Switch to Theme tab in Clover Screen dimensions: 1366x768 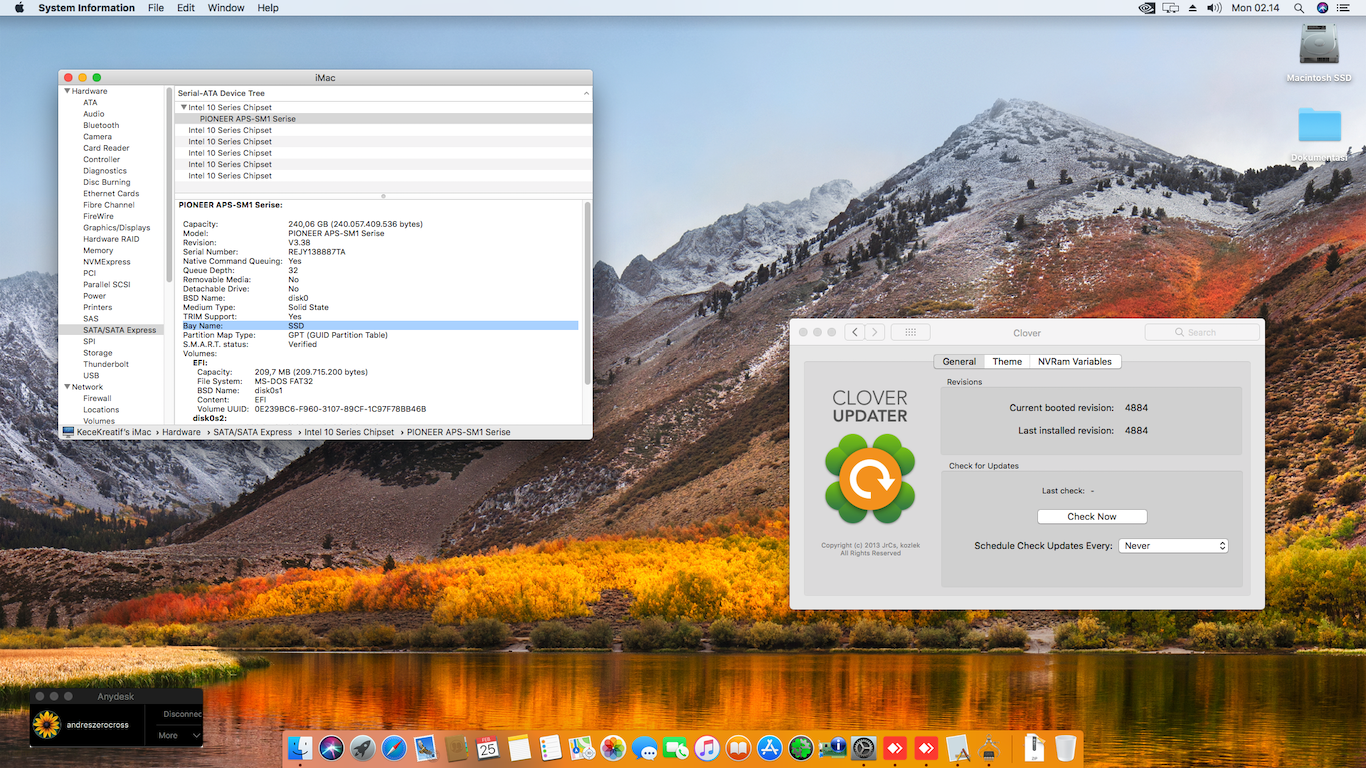tap(1007, 362)
